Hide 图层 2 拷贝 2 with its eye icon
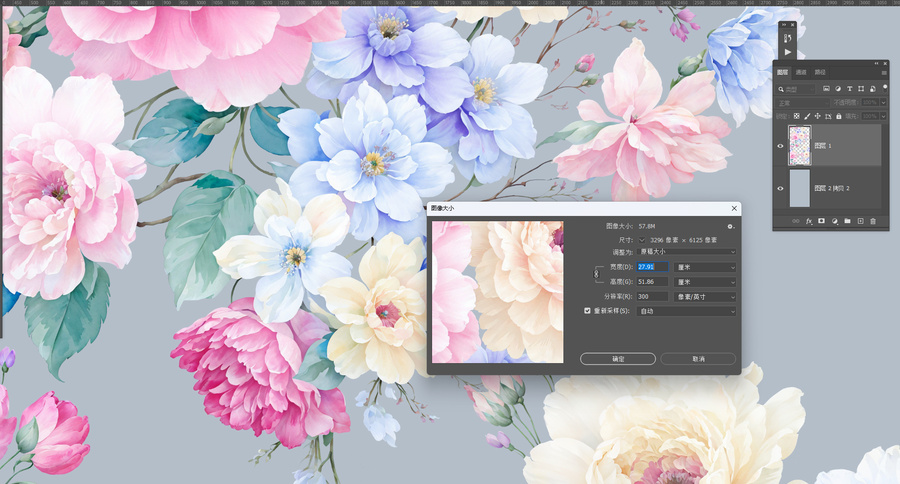The height and width of the screenshot is (484, 900). (780, 188)
